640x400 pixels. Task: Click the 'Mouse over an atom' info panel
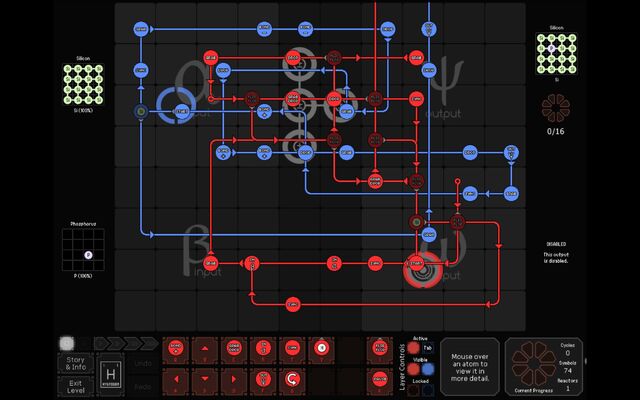click(x=470, y=367)
